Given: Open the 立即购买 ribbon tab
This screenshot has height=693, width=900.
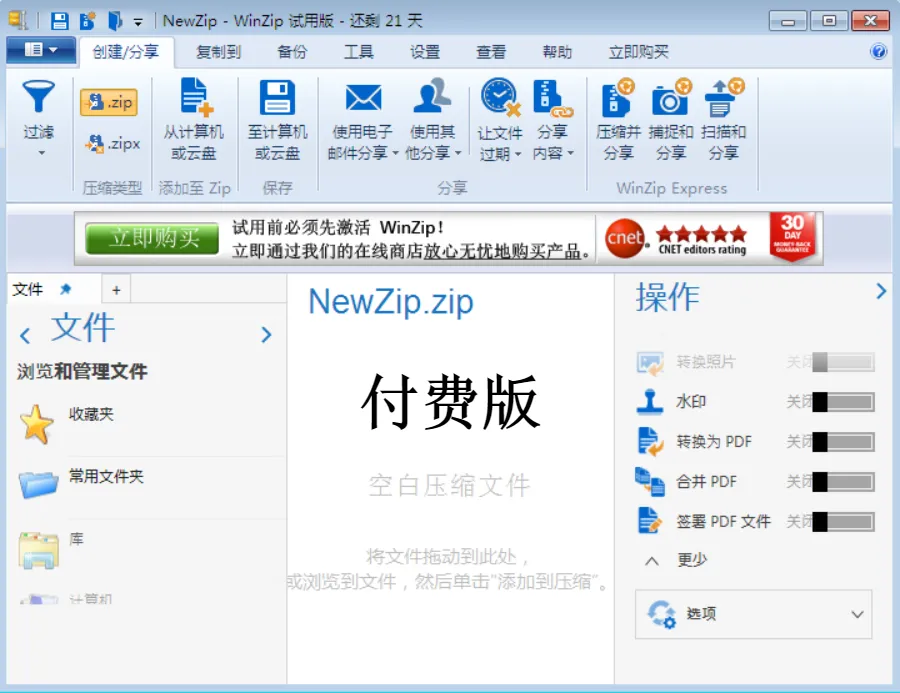Looking at the screenshot, I should [638, 52].
